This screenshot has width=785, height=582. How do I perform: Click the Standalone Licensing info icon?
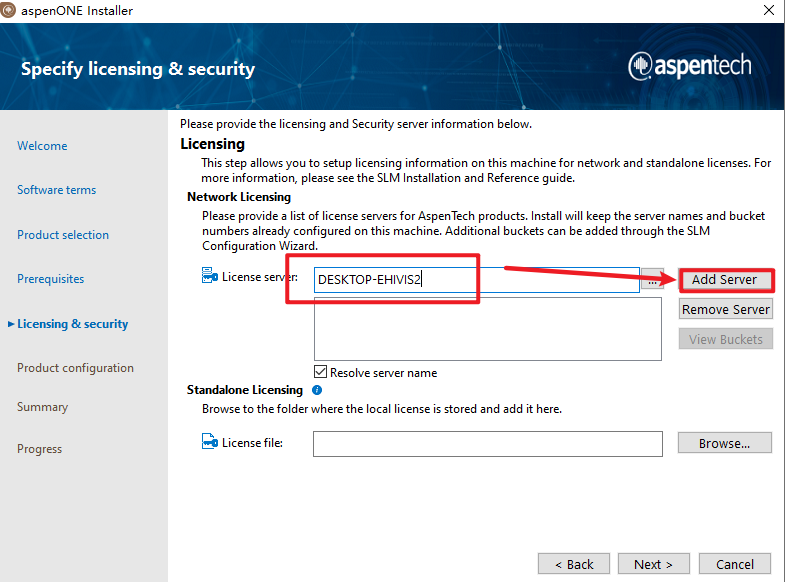[x=317, y=390]
